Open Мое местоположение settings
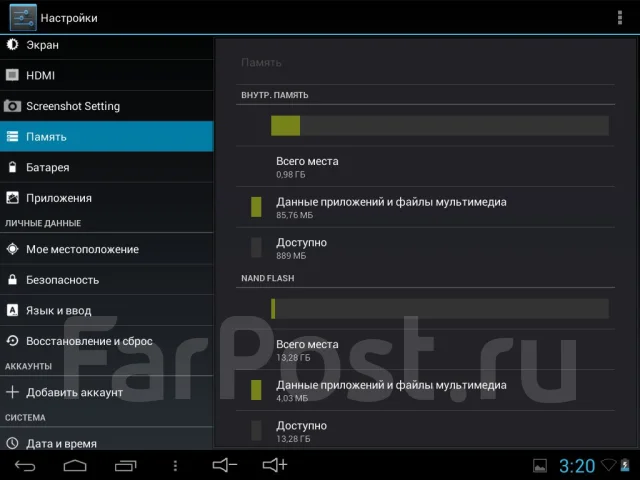 pos(107,249)
